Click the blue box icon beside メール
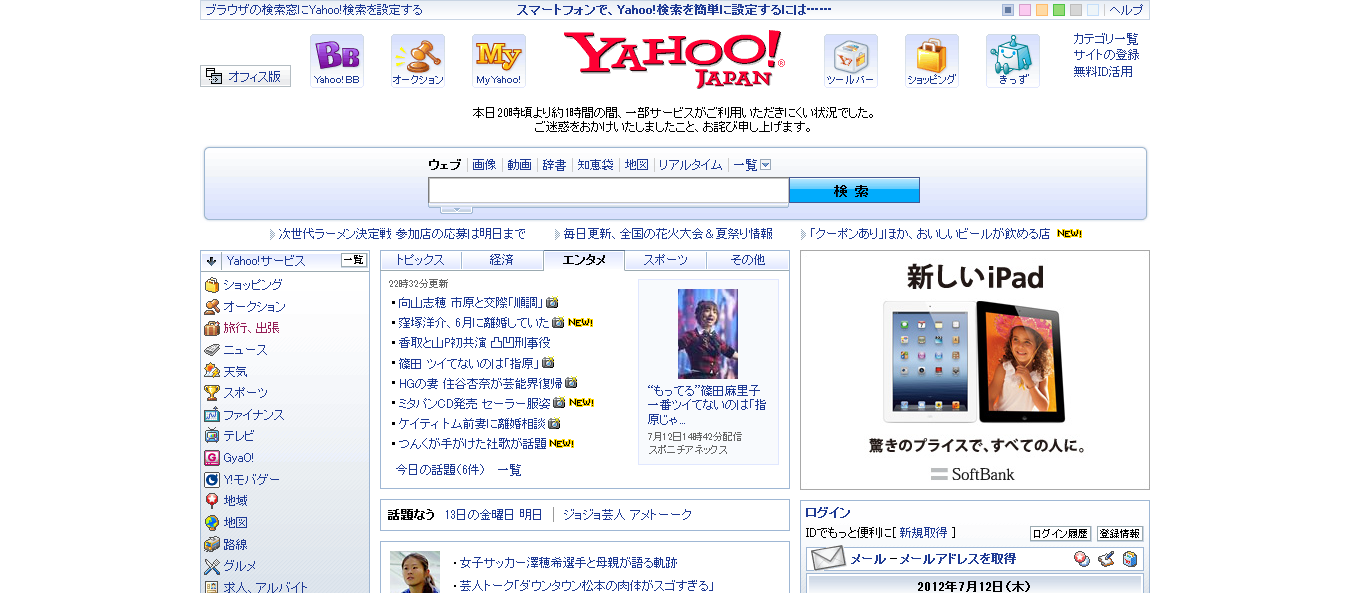This screenshot has height=593, width=1349. (x=1130, y=559)
